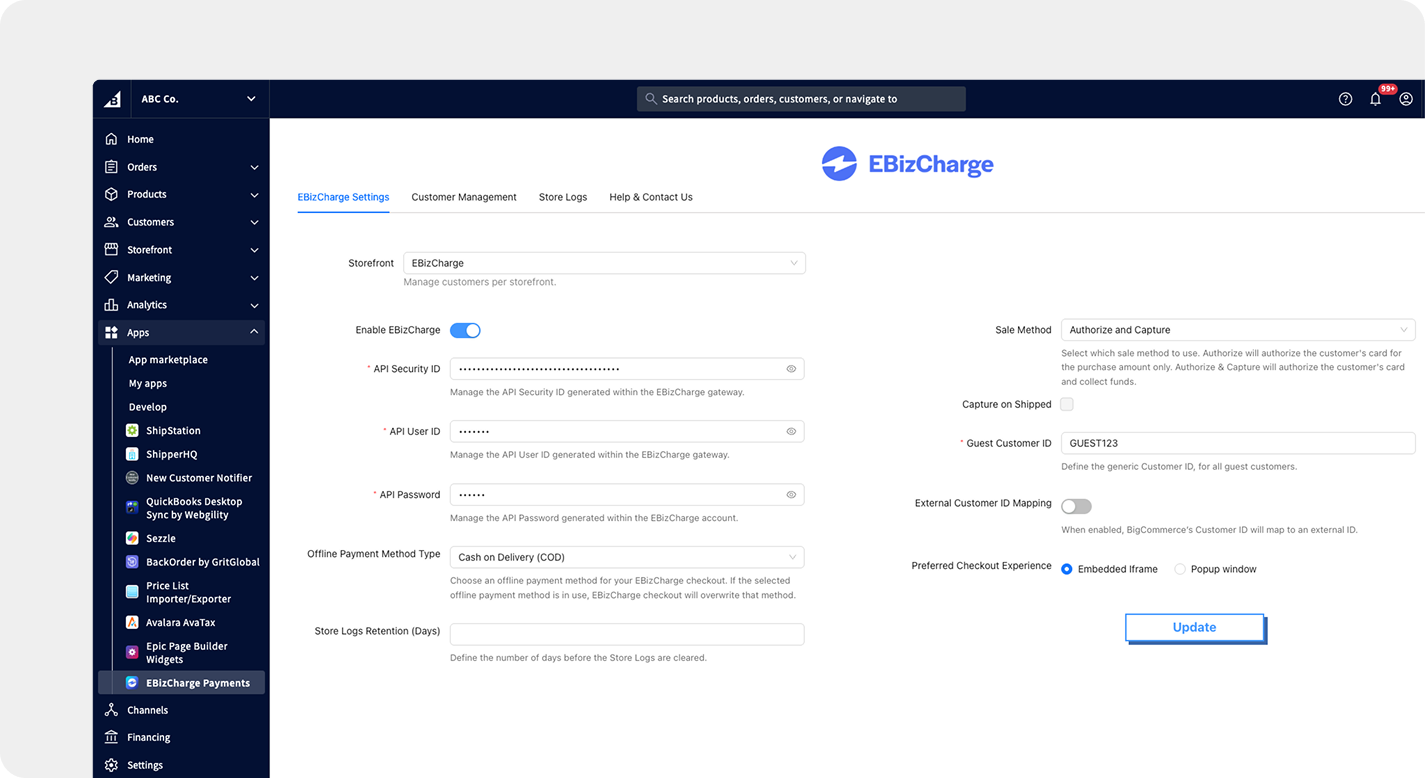The width and height of the screenshot is (1425, 778).
Task: Open the Storefront EBizCharge dropdown
Action: pyautogui.click(x=604, y=263)
